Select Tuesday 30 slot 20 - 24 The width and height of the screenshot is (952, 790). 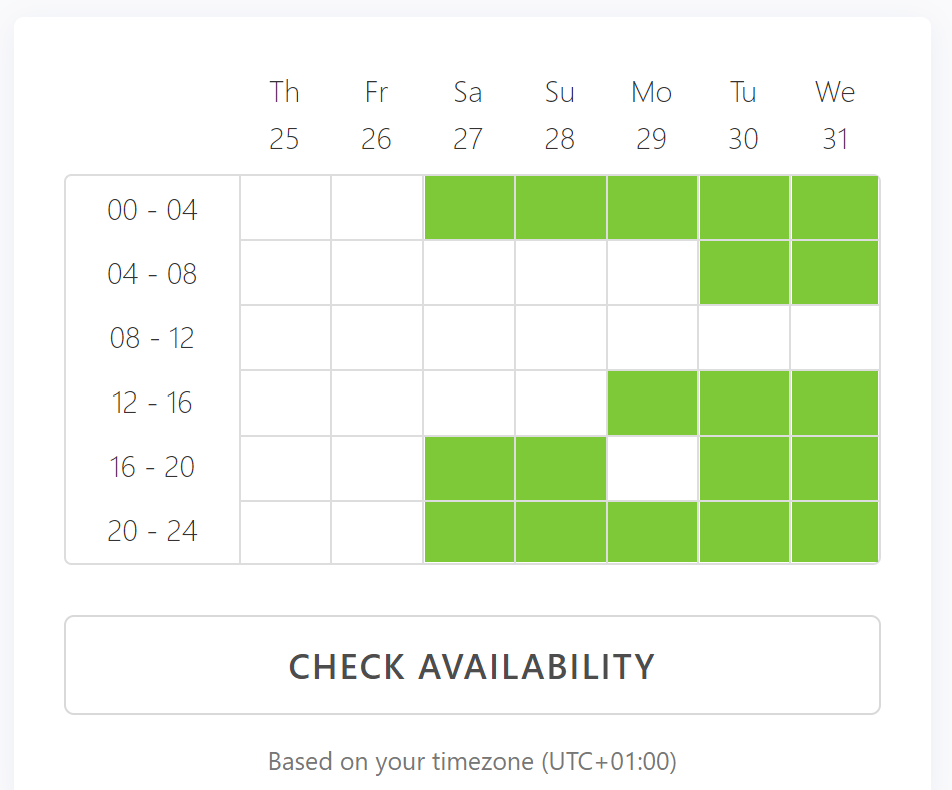(x=744, y=532)
